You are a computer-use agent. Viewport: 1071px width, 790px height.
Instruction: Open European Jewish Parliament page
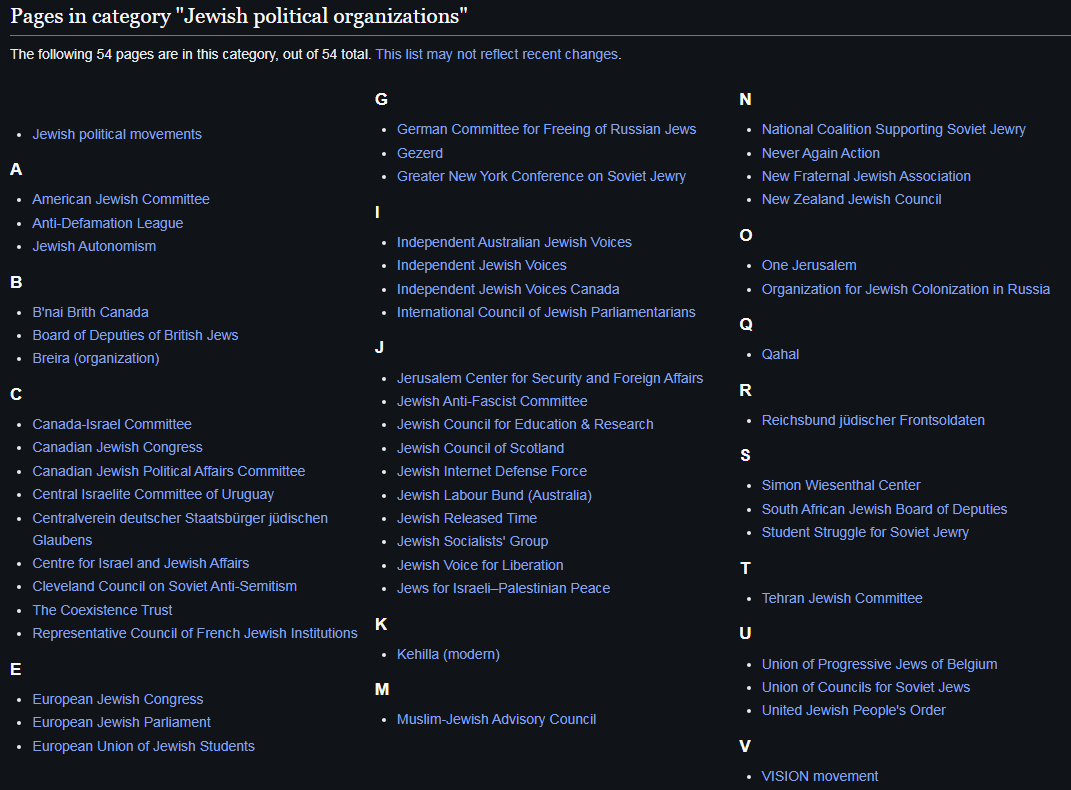pyautogui.click(x=122, y=722)
